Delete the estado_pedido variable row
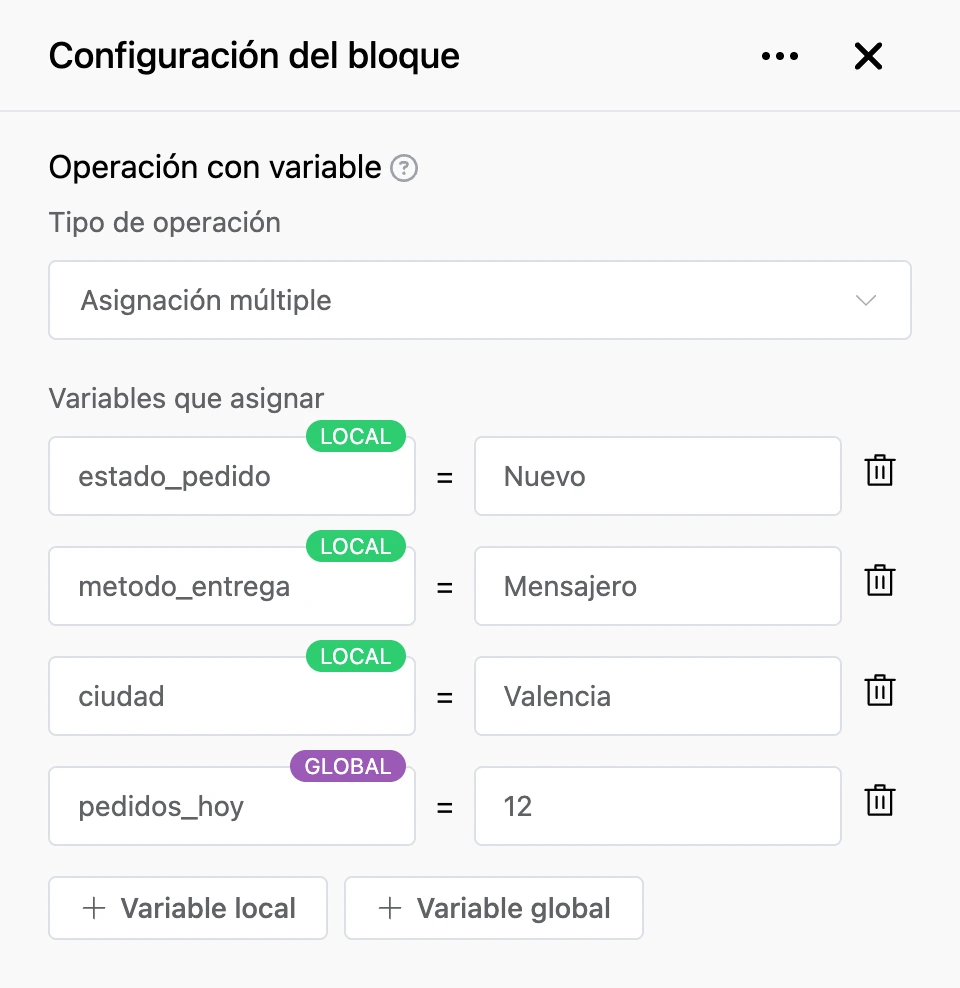960x988 pixels. coord(880,470)
